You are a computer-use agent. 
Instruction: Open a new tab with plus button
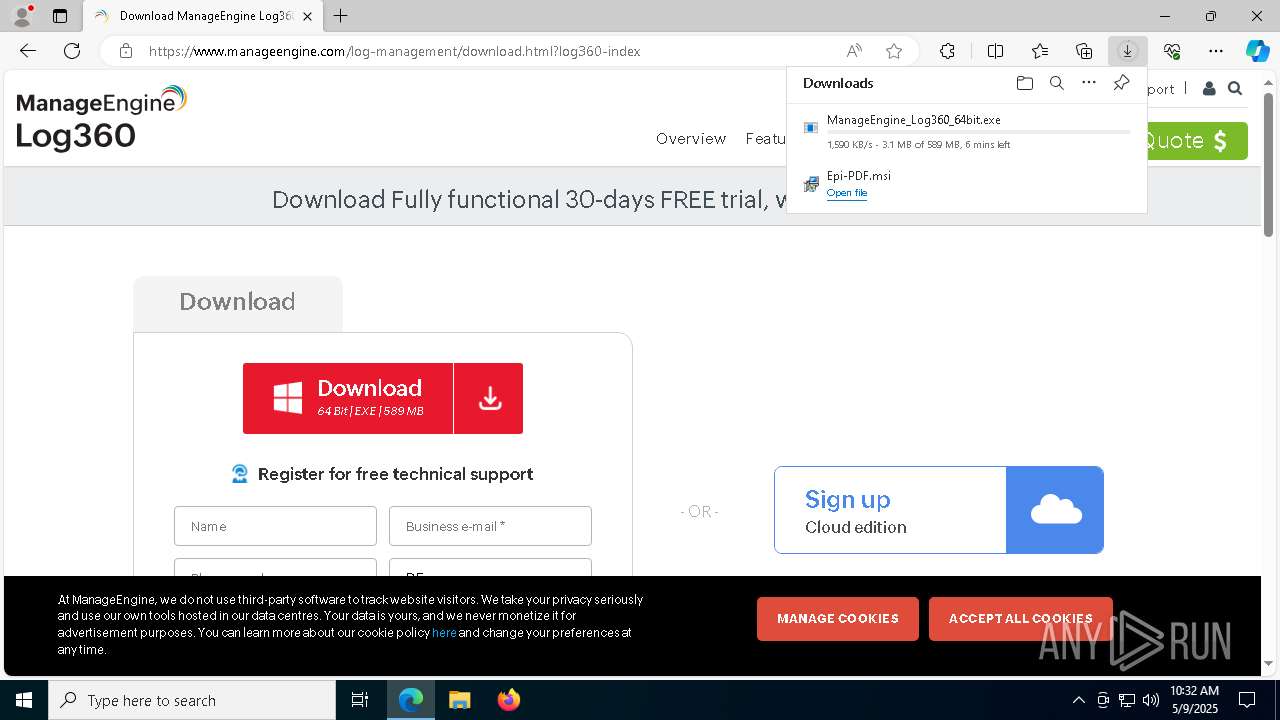[340, 16]
